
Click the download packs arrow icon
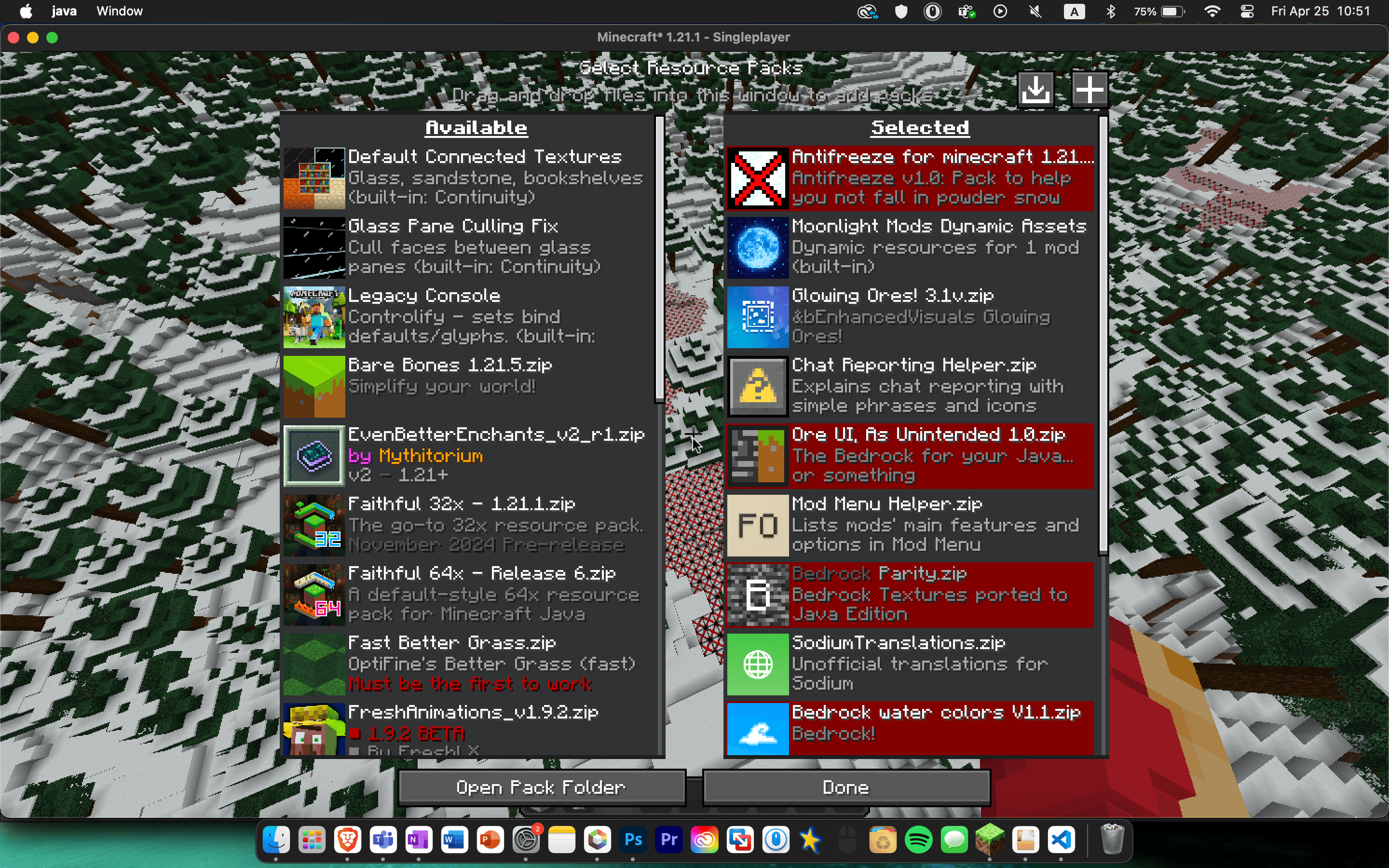coord(1035,90)
